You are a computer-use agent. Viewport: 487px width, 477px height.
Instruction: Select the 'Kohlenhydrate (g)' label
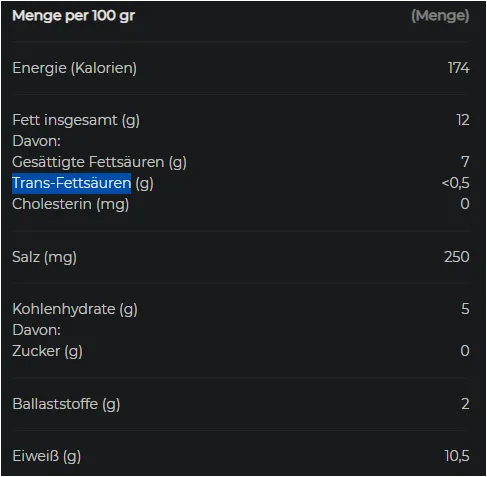tap(75, 310)
